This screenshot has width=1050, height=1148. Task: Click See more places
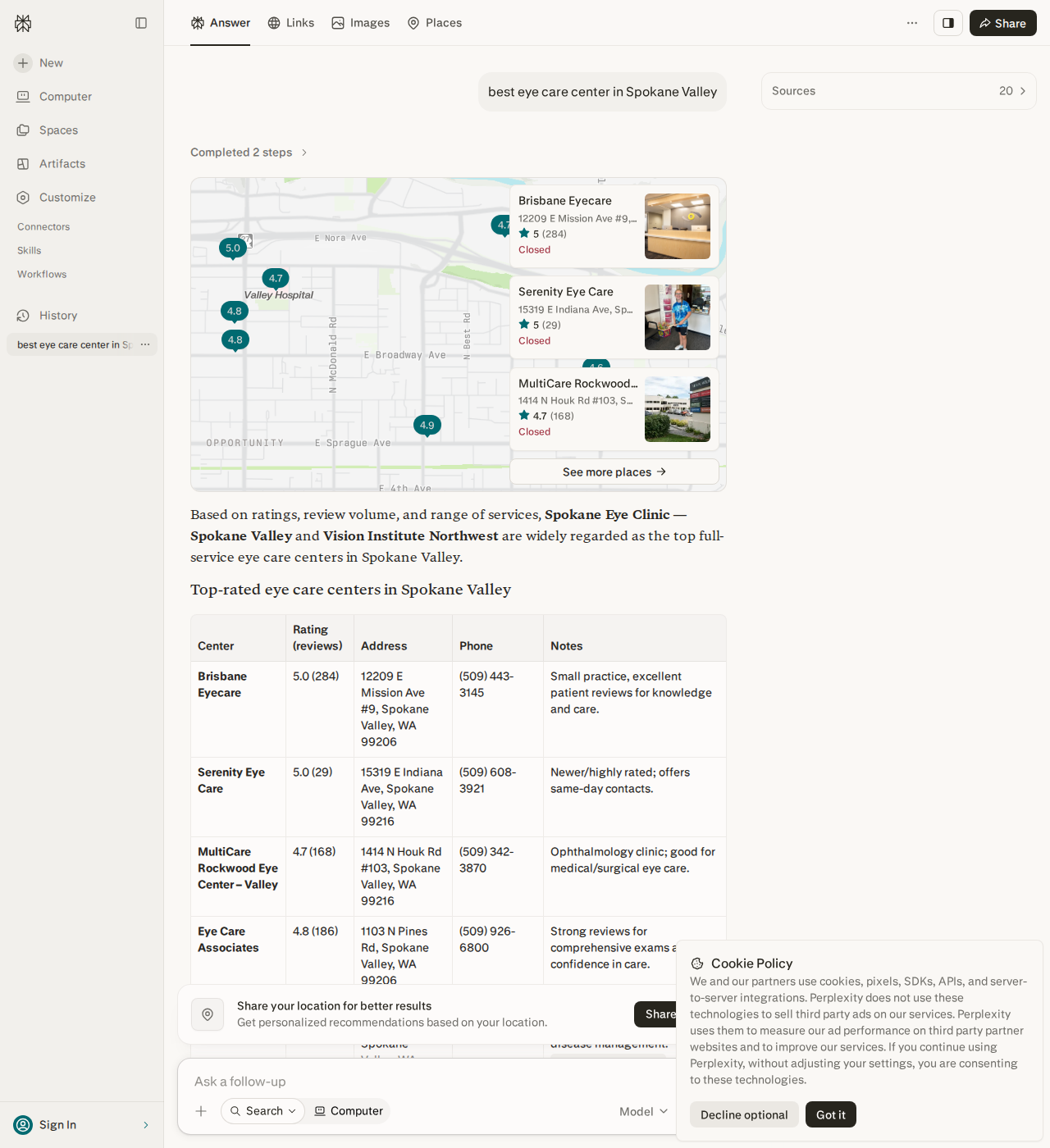[x=614, y=471]
